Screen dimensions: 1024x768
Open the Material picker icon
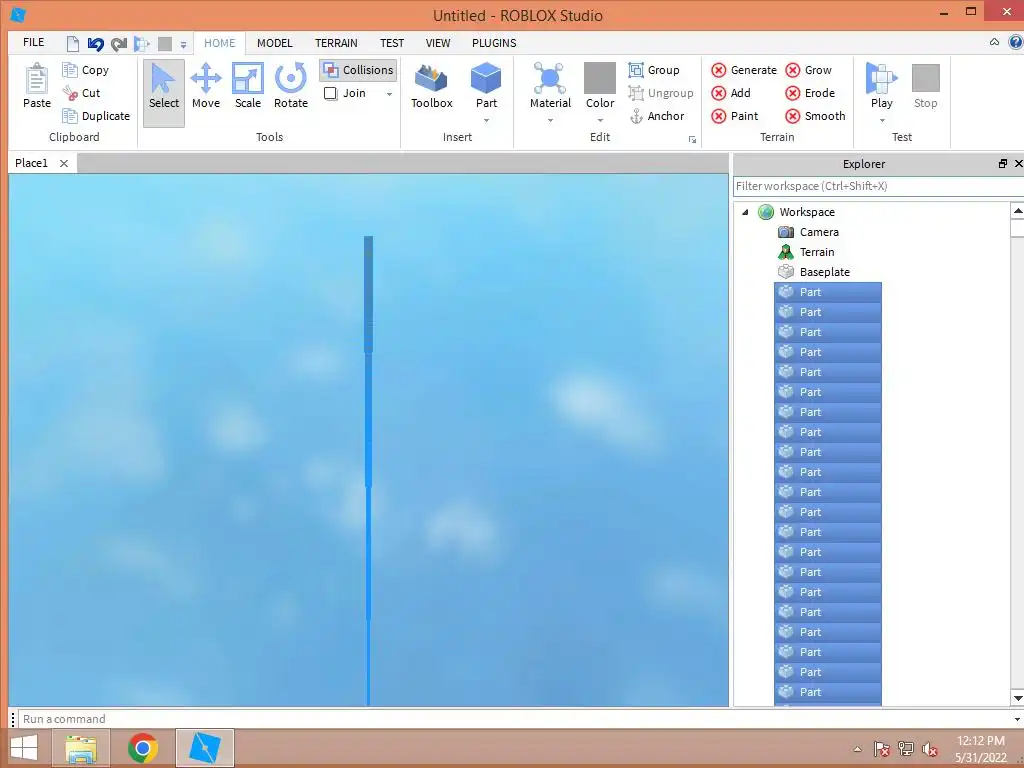point(550,78)
